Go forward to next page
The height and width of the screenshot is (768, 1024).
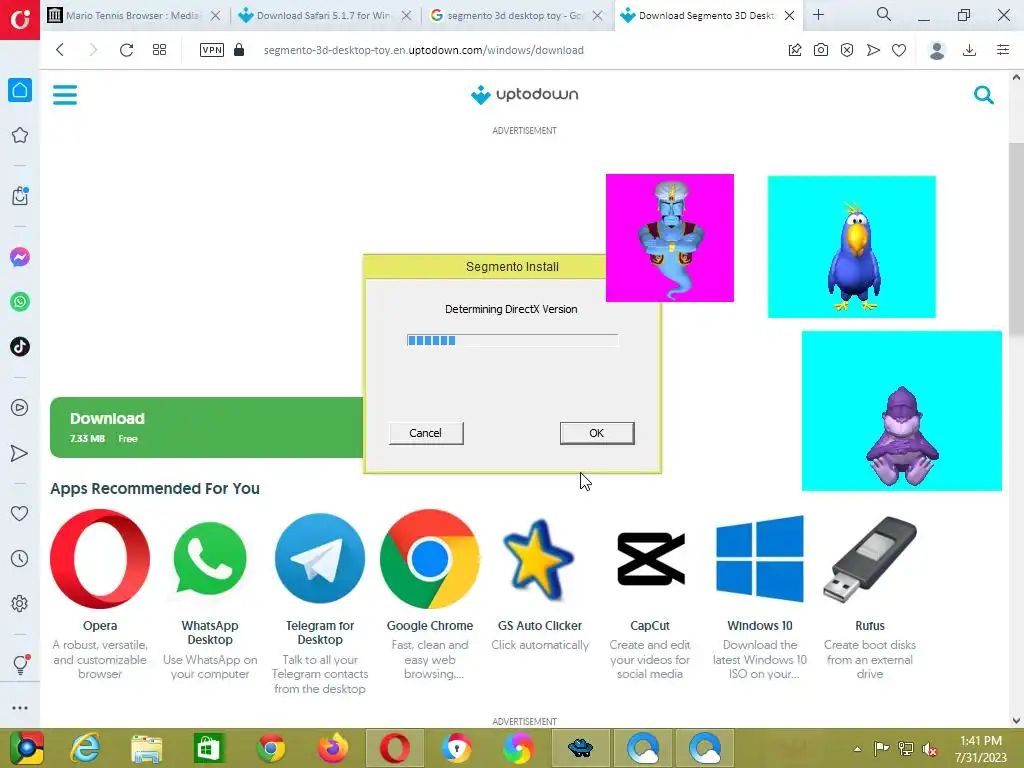93,50
